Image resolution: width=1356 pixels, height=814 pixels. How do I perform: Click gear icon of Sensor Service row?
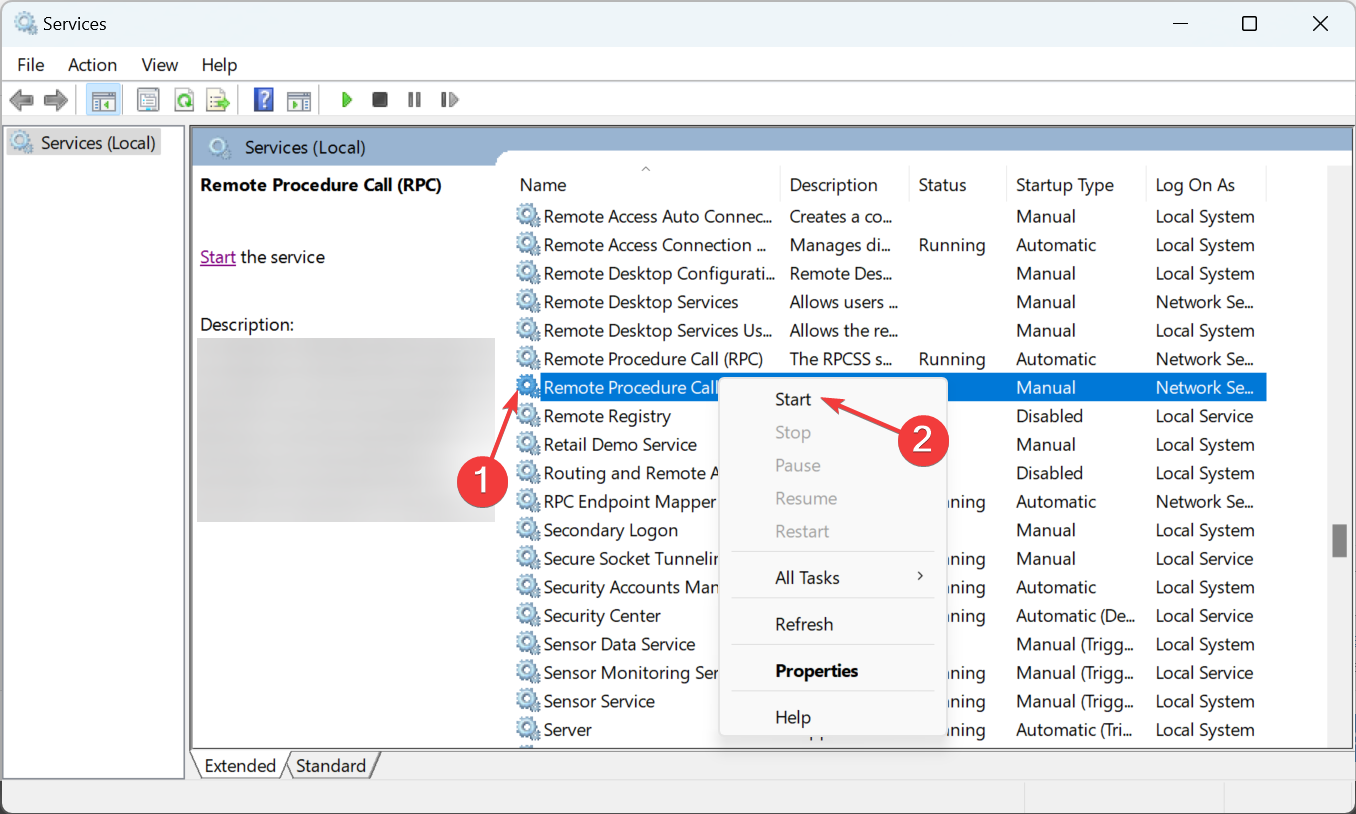click(x=527, y=701)
